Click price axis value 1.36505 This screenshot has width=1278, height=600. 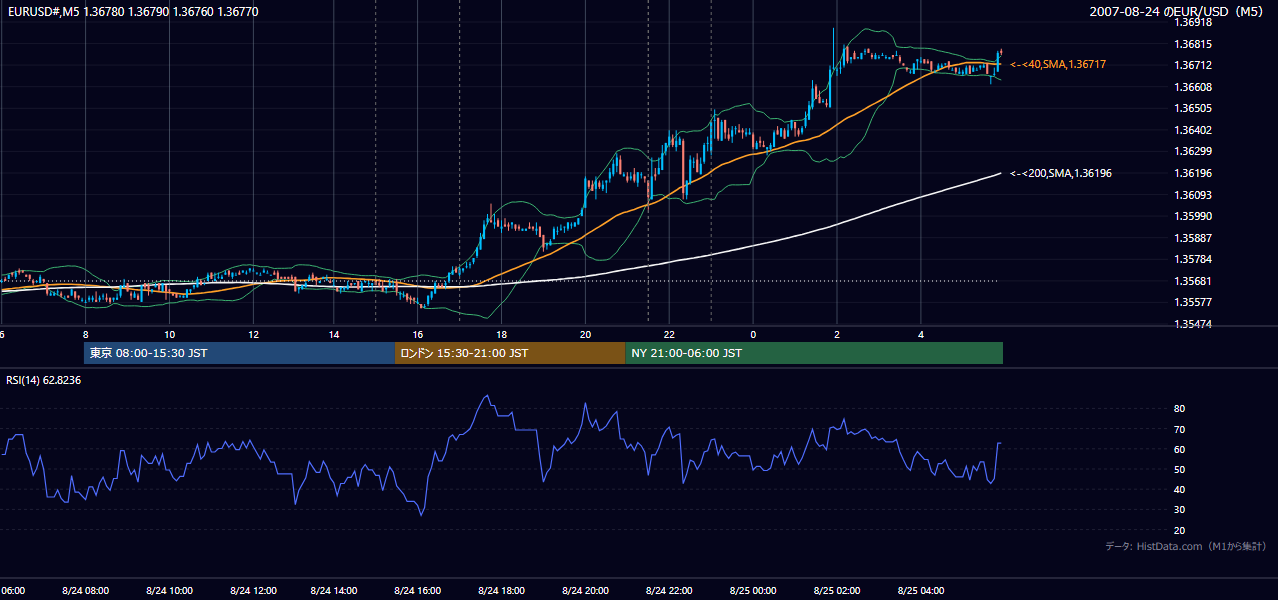[1193, 108]
